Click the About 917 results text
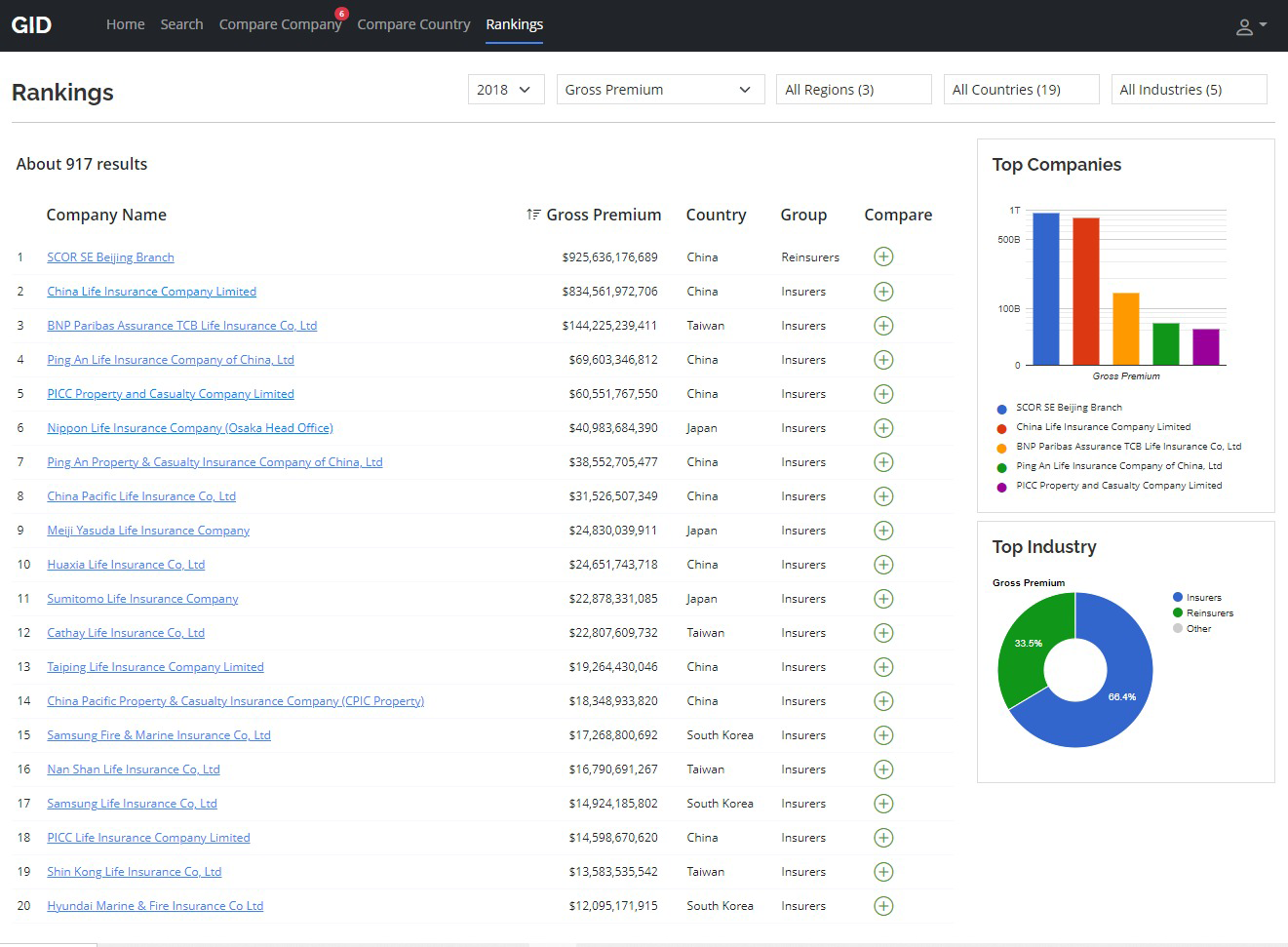Screen dimensions: 1288x947 click(82, 164)
